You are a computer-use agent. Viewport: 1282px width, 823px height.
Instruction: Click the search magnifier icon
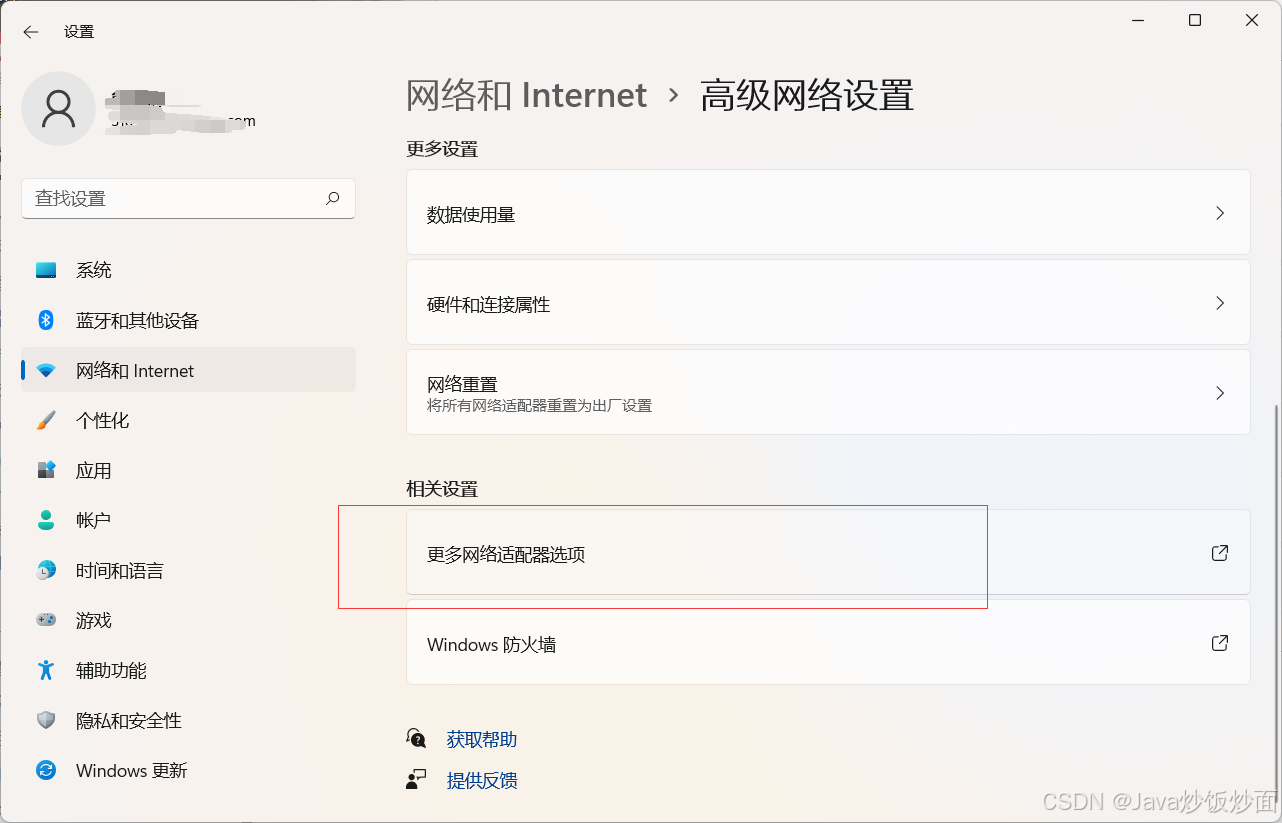(x=333, y=198)
